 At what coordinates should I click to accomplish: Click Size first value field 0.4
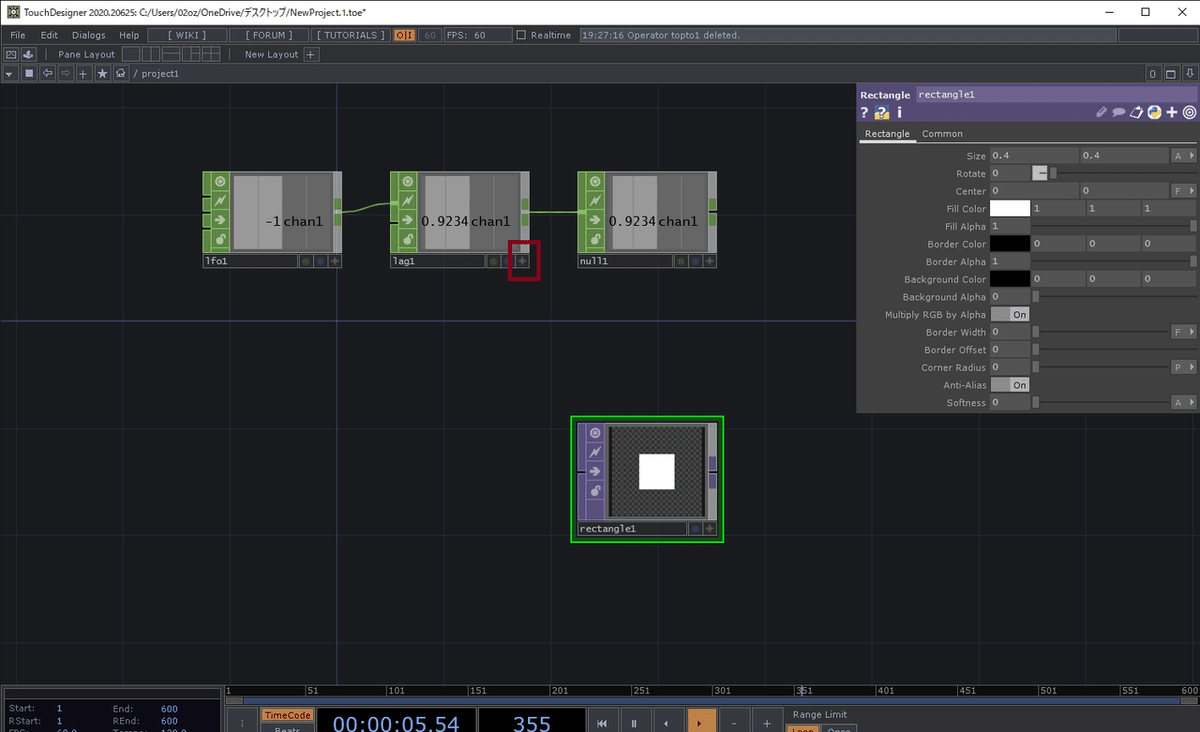coord(1034,156)
